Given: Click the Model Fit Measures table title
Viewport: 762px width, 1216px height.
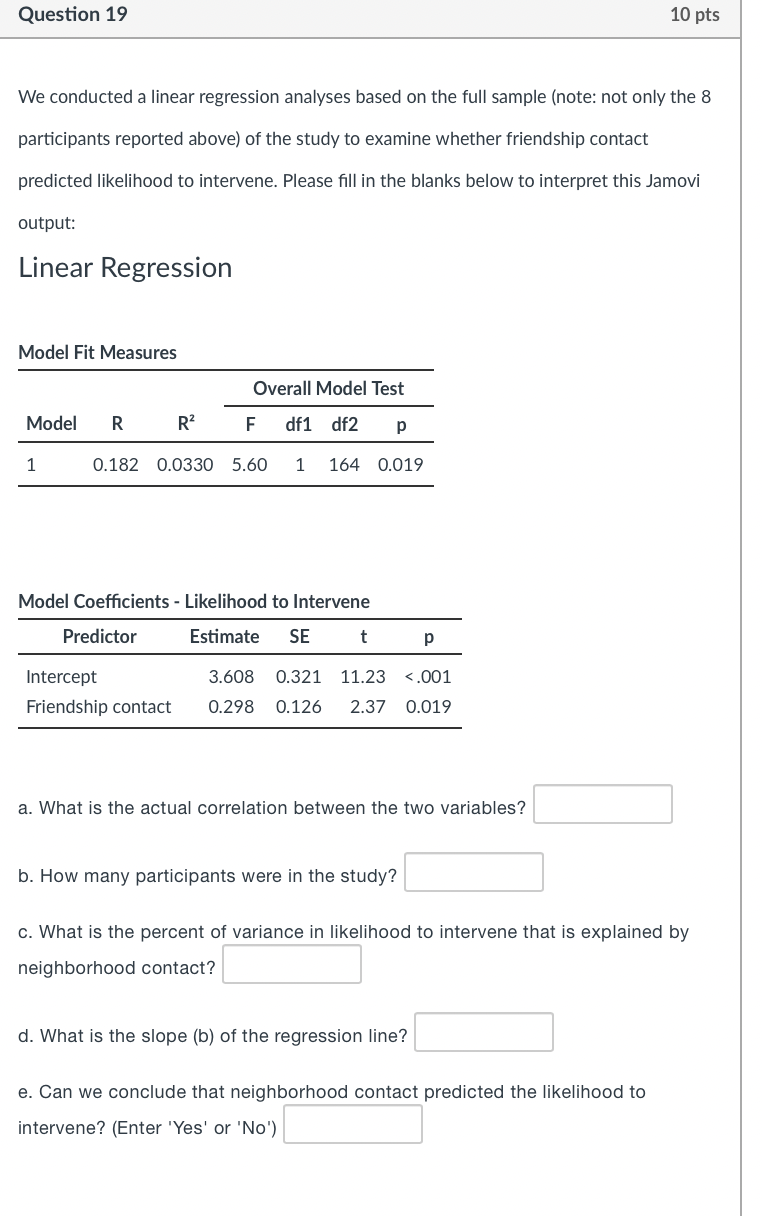Looking at the screenshot, I should click(x=97, y=352).
